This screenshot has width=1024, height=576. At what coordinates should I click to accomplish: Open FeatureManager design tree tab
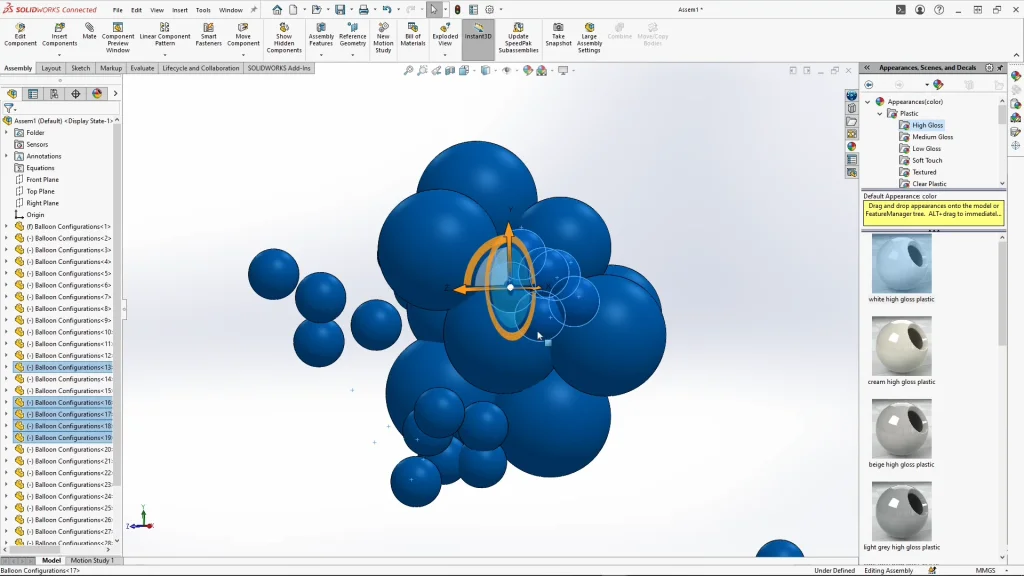pos(12,94)
